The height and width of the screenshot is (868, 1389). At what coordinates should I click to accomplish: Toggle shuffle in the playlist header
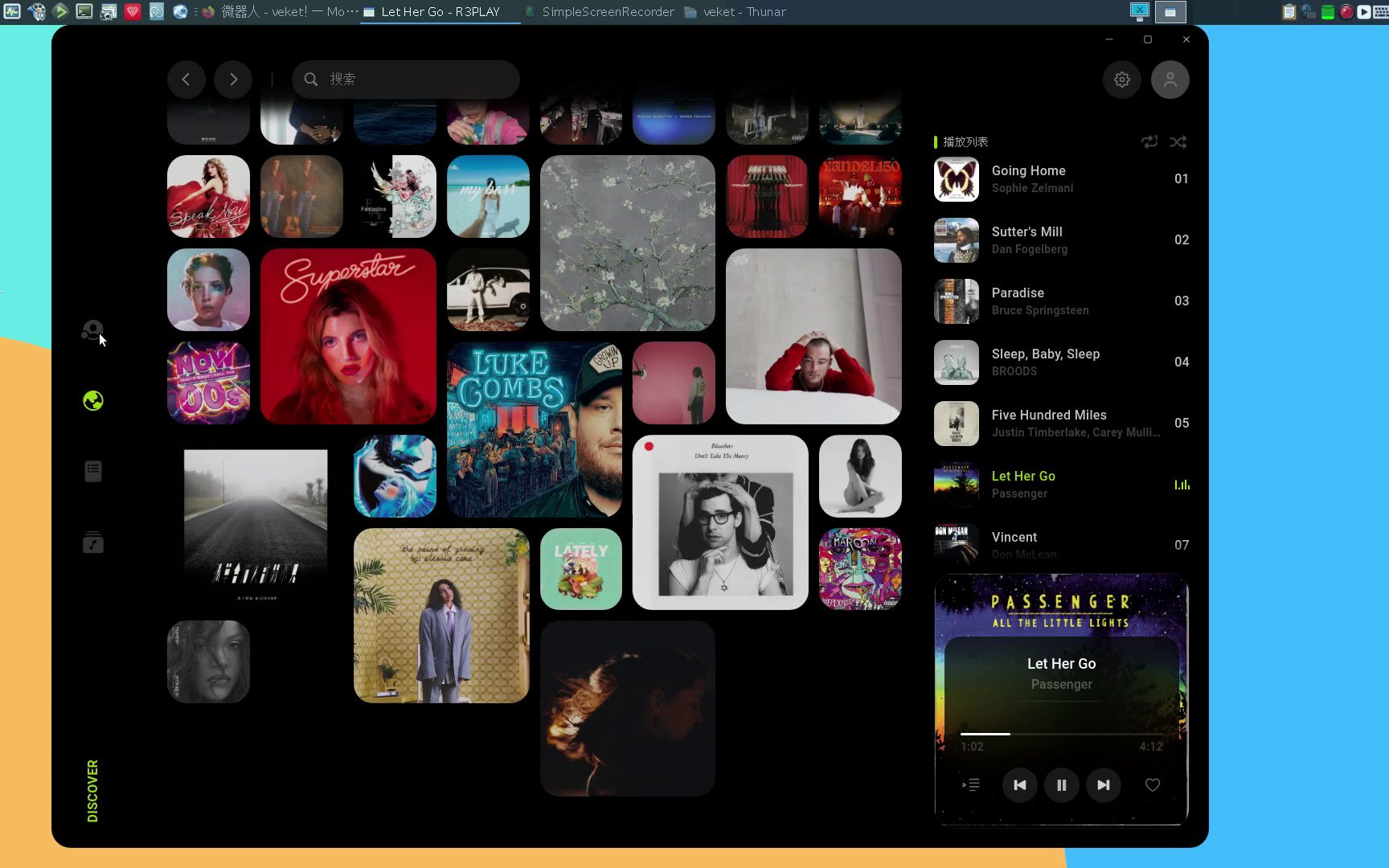click(x=1178, y=141)
